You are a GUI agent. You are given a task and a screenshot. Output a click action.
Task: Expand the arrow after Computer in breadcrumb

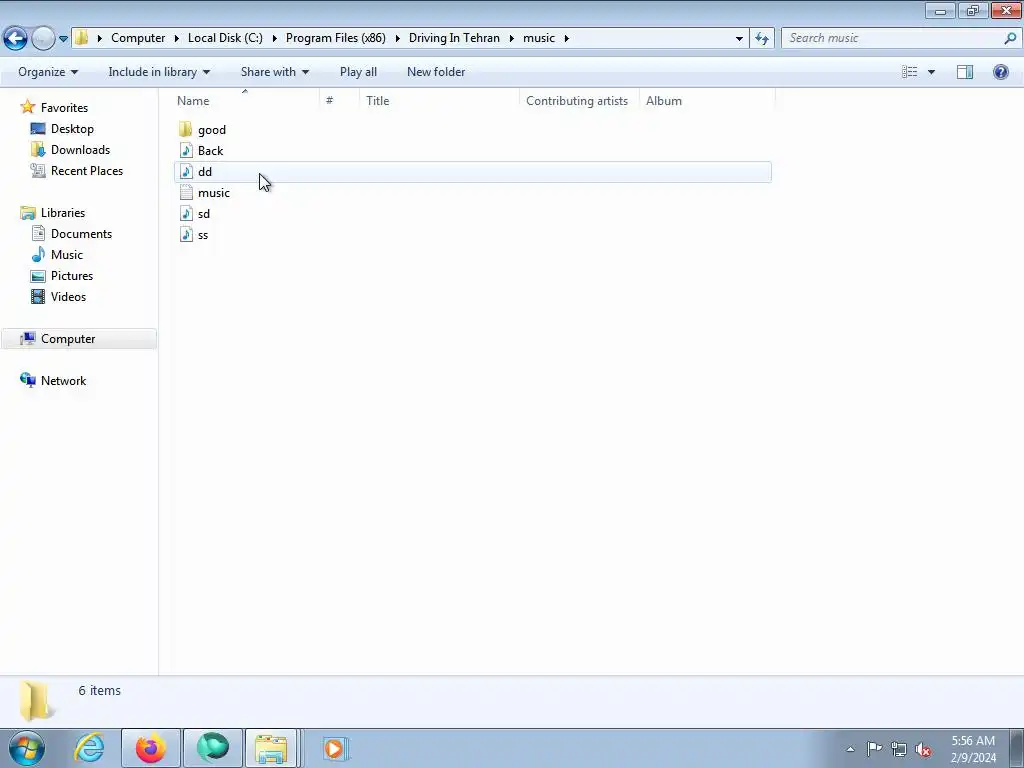[x=177, y=39]
